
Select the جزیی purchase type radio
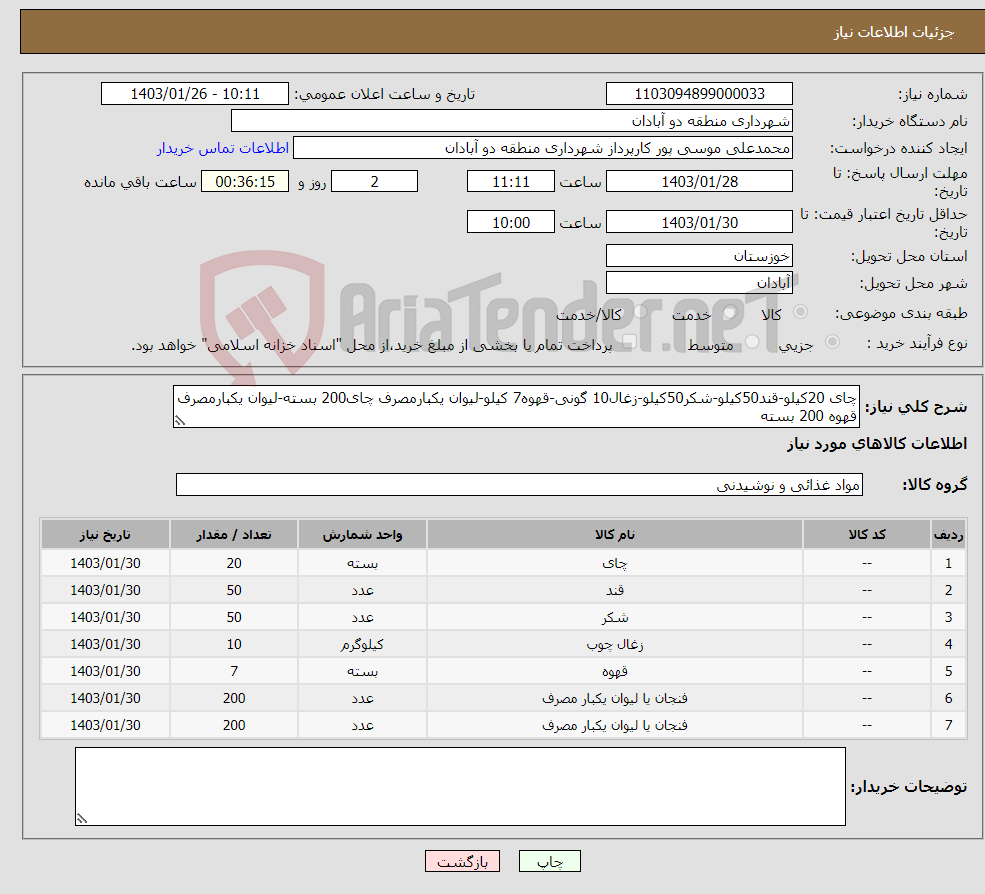(832, 342)
